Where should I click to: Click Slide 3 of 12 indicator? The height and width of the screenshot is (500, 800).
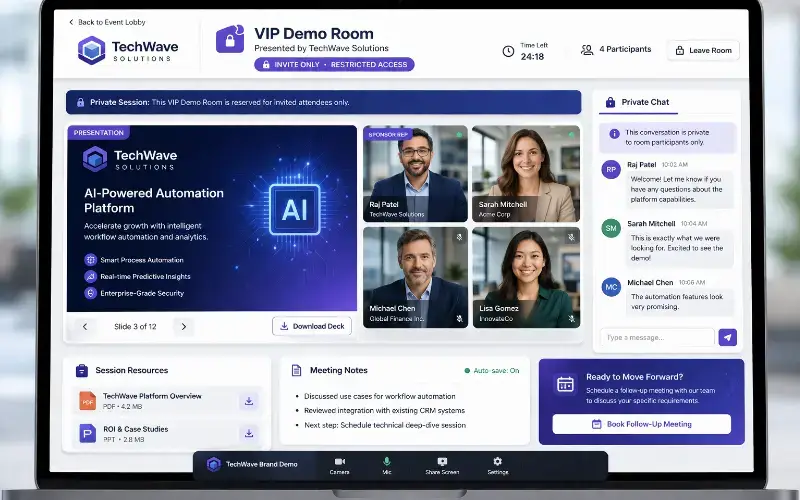pyautogui.click(x=135, y=327)
